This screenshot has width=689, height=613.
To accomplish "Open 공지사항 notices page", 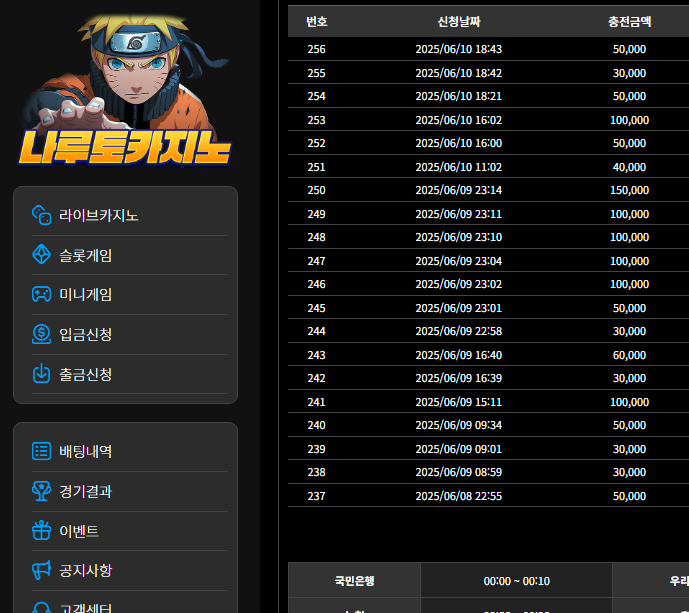I will pyautogui.click(x=86, y=570).
